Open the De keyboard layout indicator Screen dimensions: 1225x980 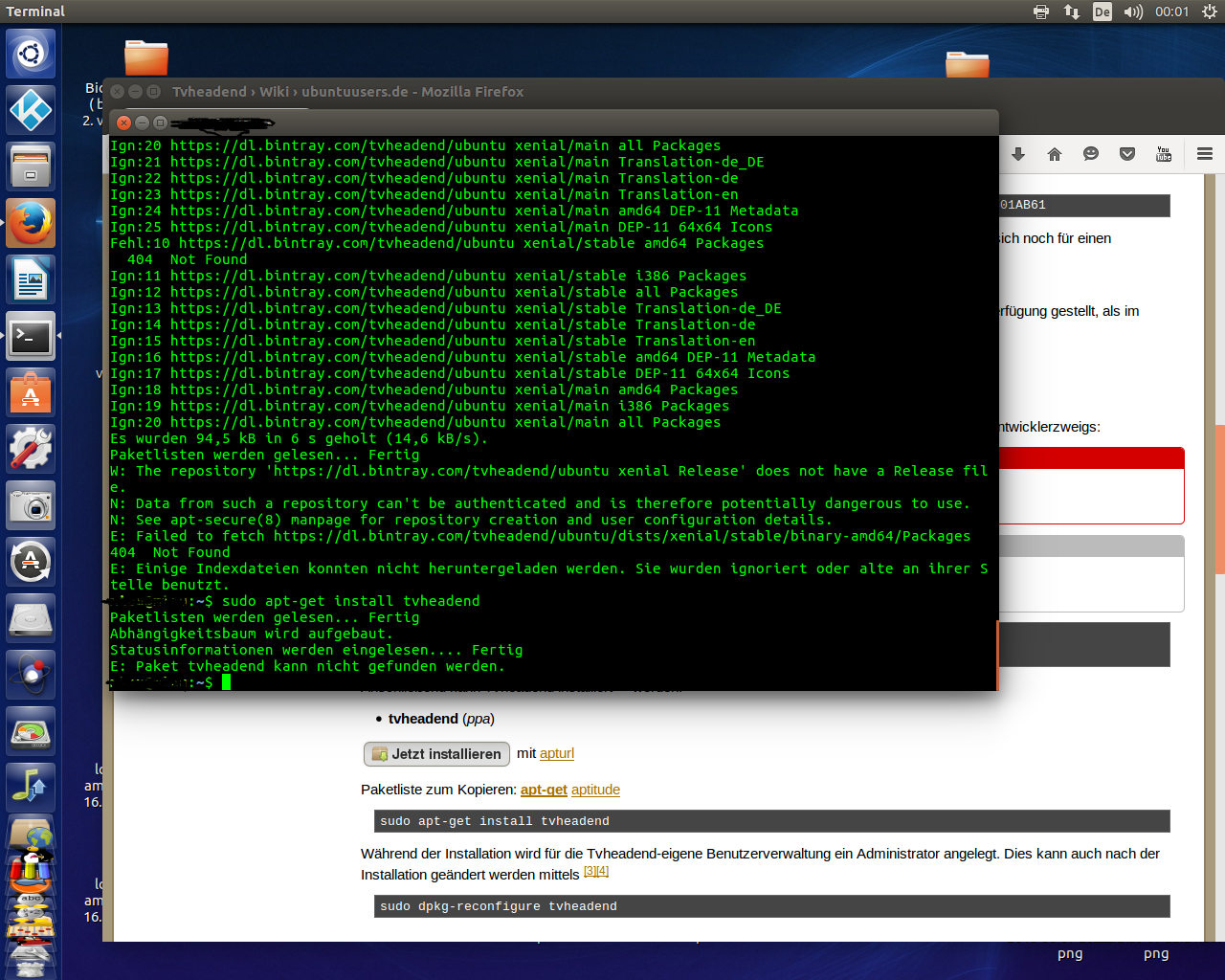tap(1102, 11)
